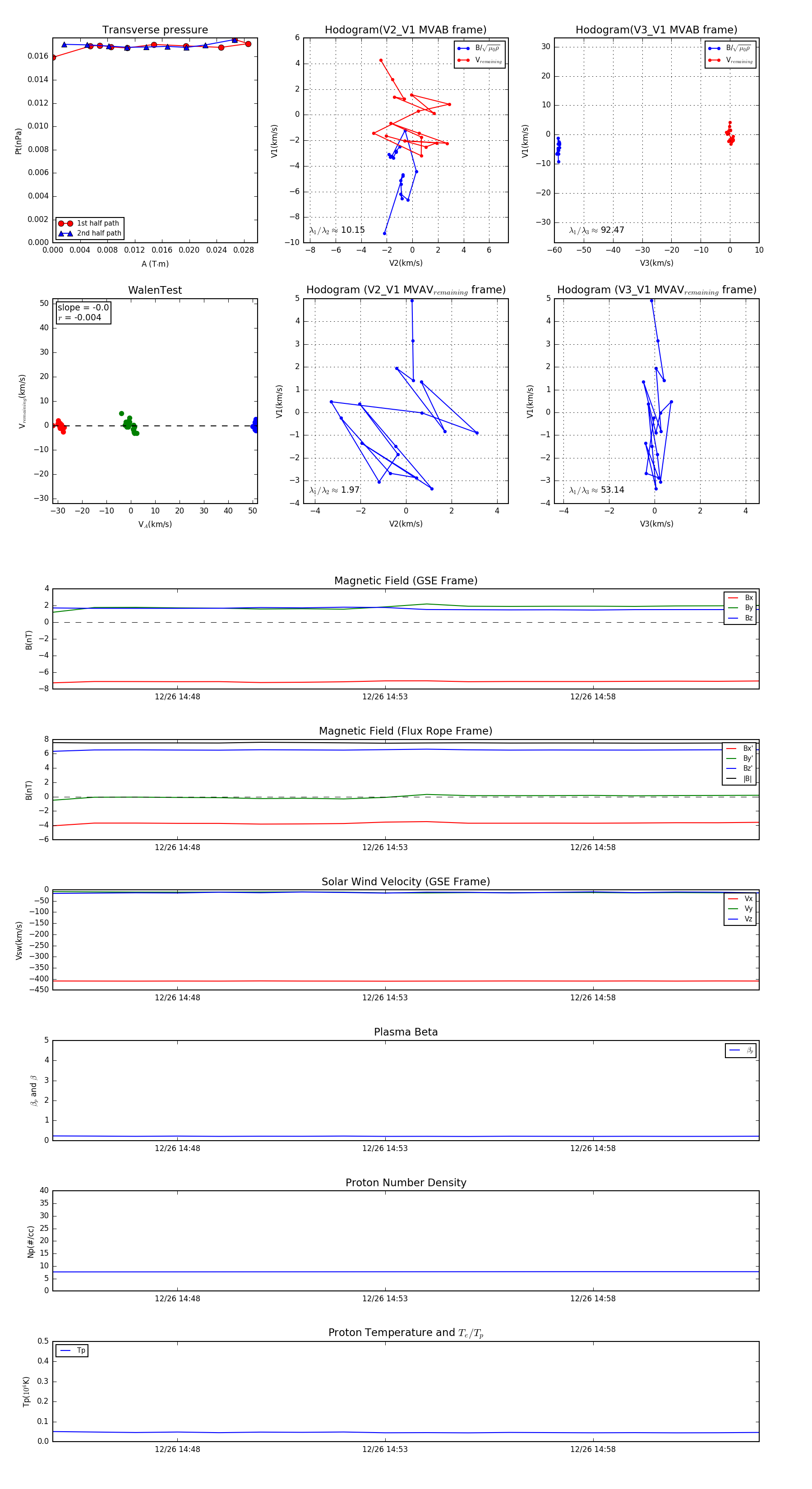
Task: Click the 'r = -0.004' correlation value
Action: click(x=80, y=317)
